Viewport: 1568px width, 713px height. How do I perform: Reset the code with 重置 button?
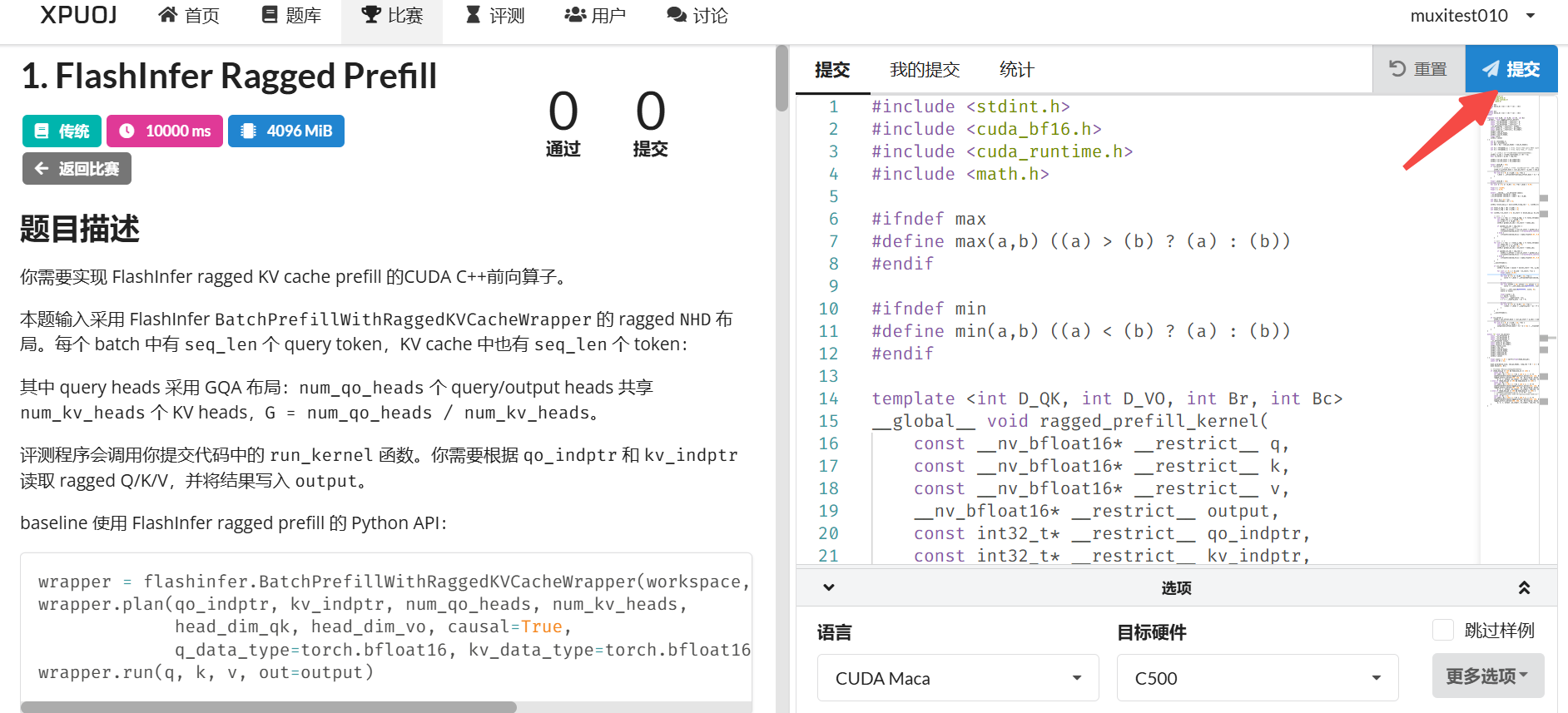tap(1418, 69)
